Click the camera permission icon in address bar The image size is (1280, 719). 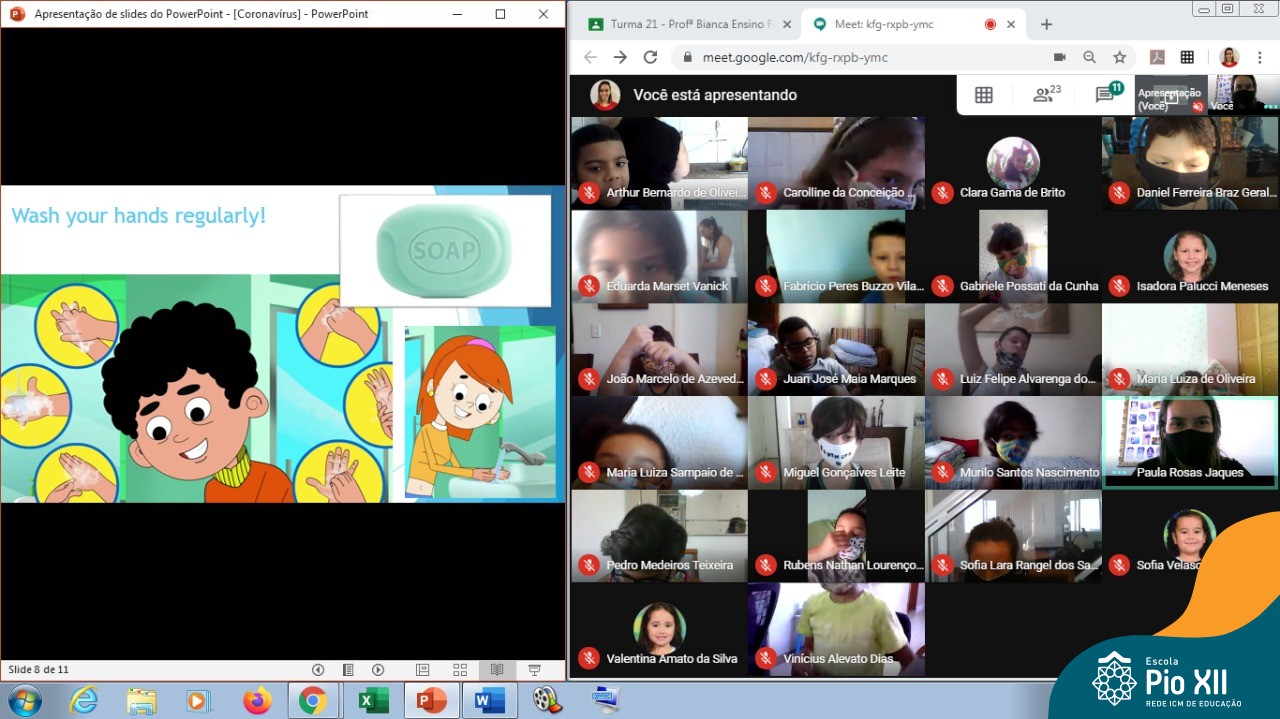coord(1060,57)
